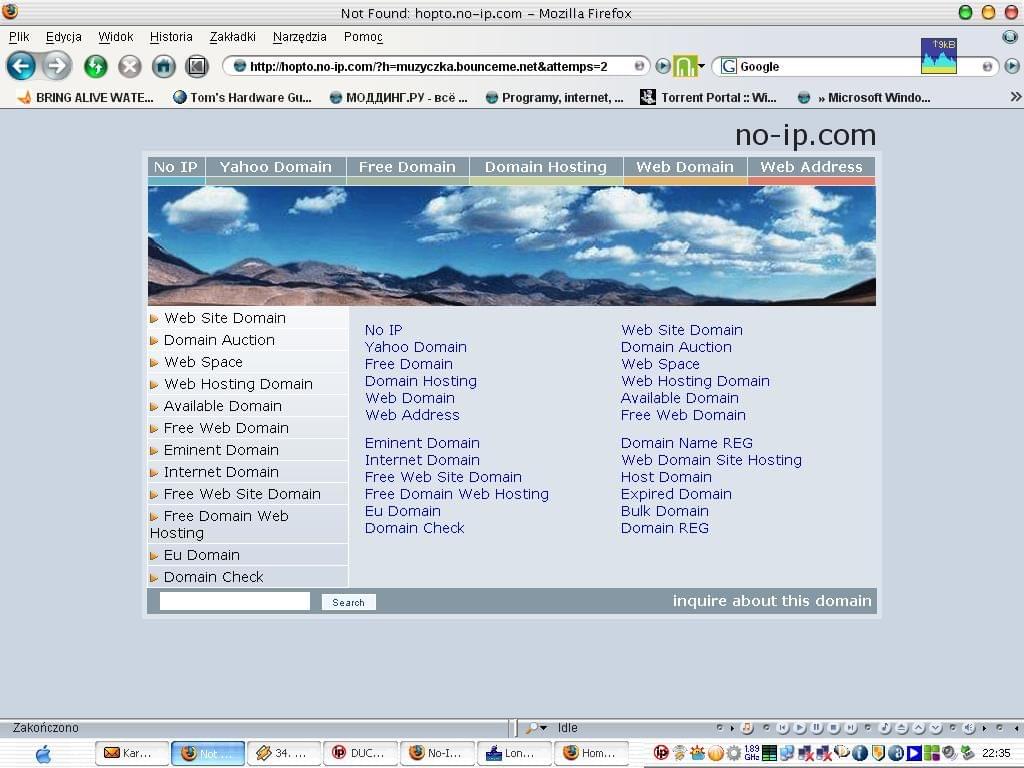Click inquire about this domain link
The height and width of the screenshot is (768, 1024).
click(772, 601)
